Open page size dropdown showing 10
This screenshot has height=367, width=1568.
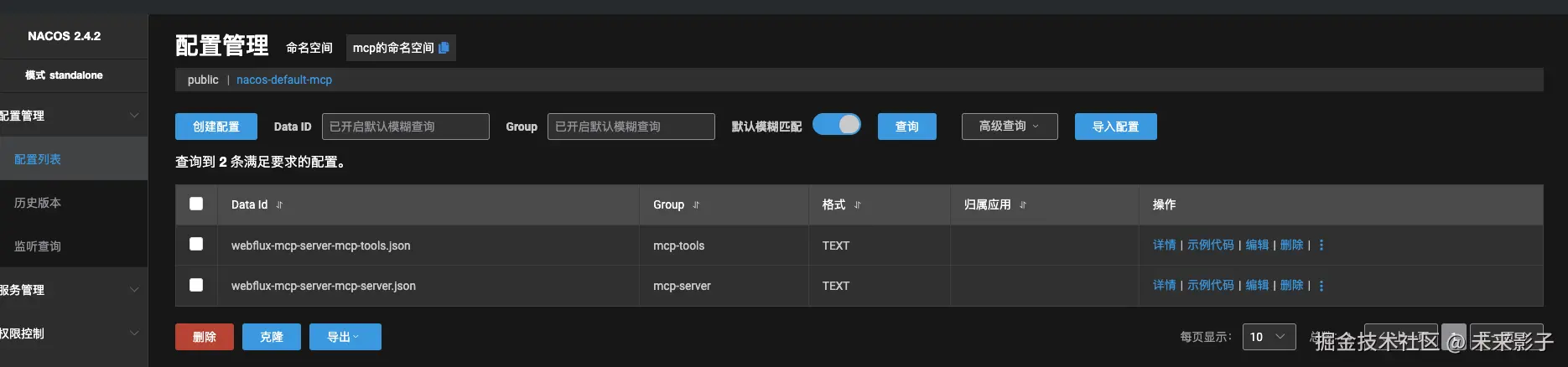point(1268,337)
